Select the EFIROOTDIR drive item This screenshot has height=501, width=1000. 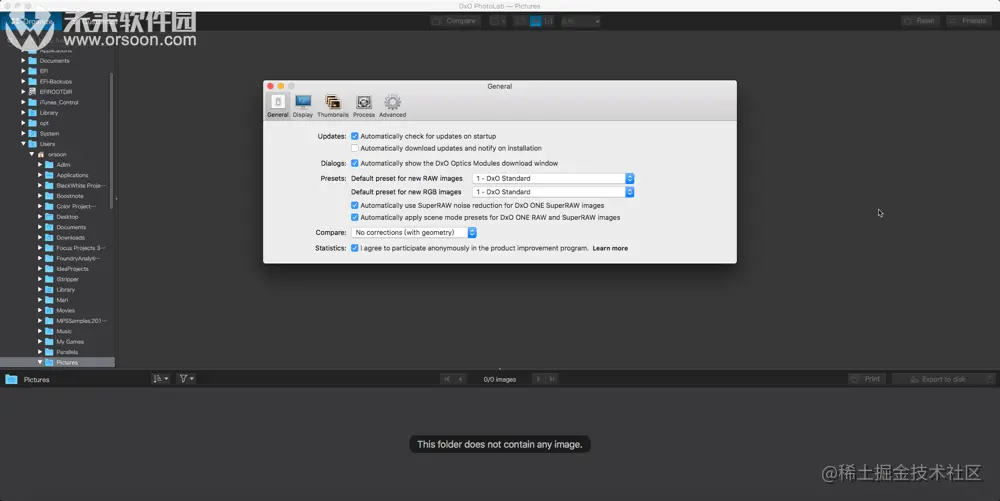point(55,92)
